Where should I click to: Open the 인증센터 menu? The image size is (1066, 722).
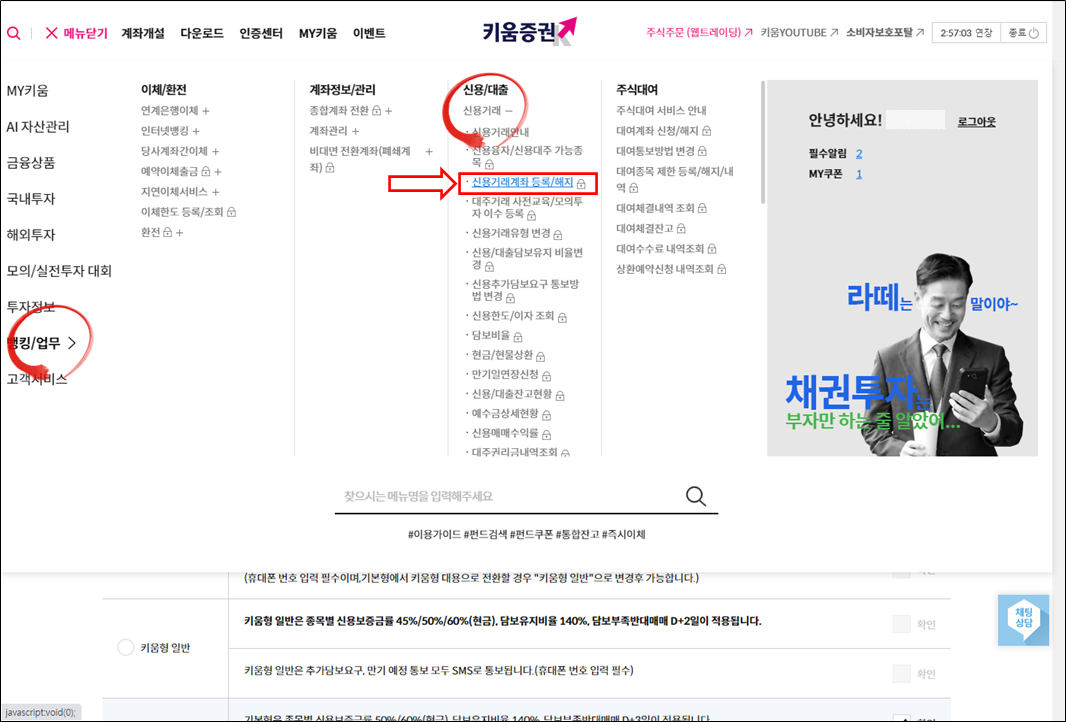click(261, 33)
